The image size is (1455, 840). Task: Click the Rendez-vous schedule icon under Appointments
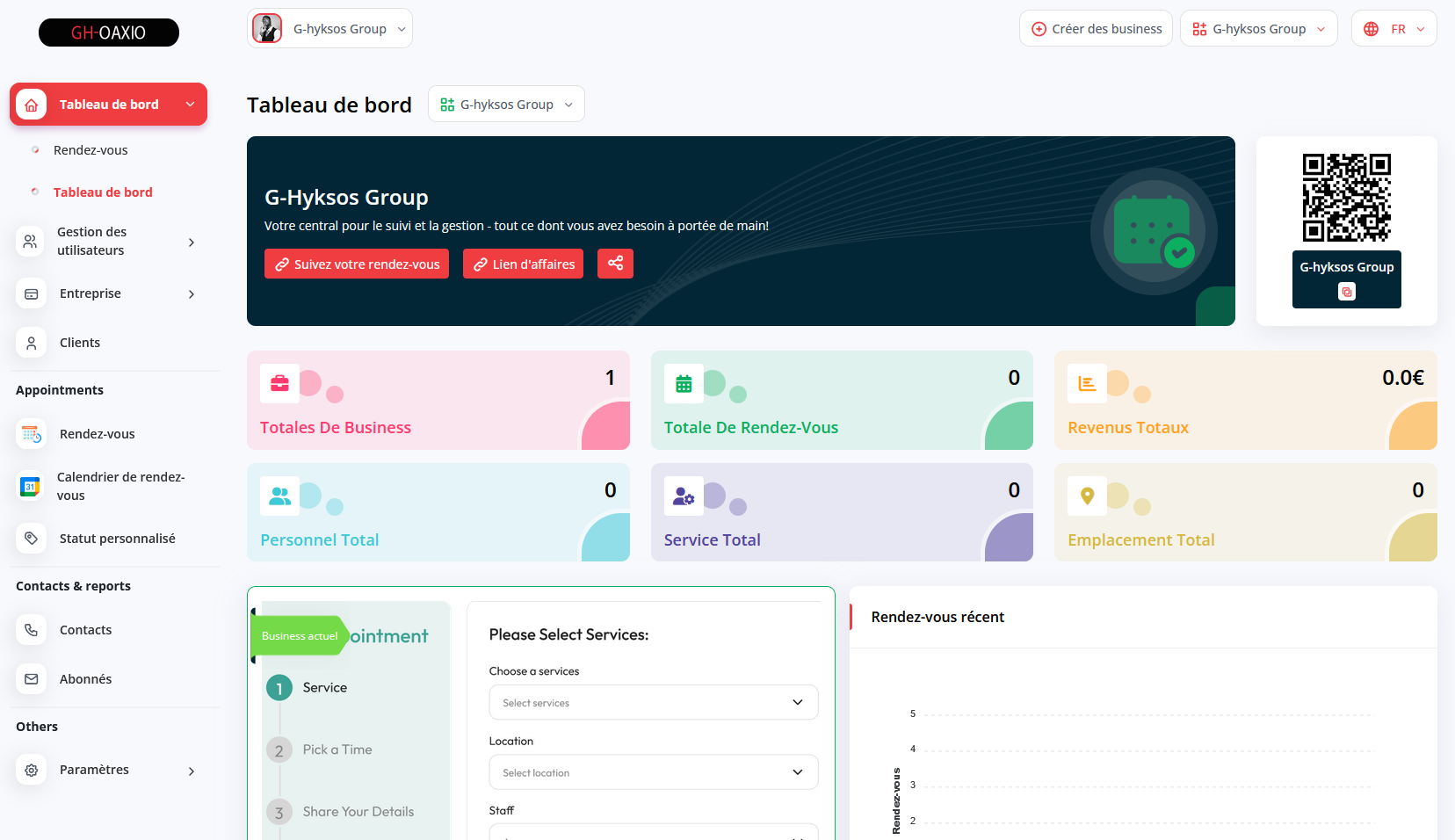pyautogui.click(x=31, y=434)
